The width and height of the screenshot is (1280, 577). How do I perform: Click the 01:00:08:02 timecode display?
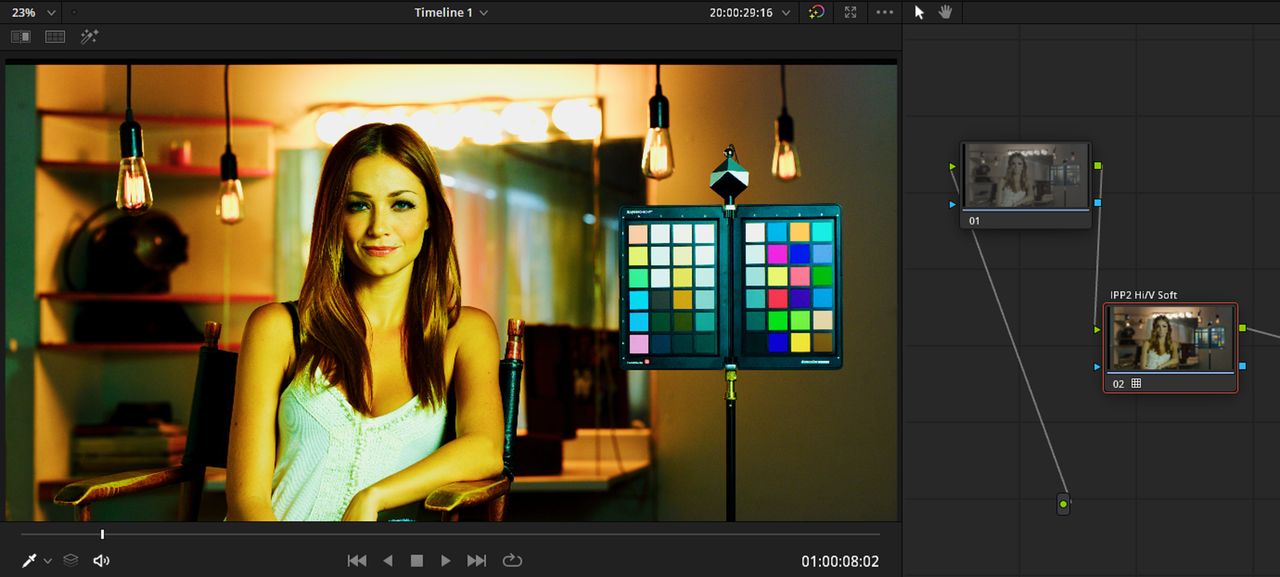point(840,562)
